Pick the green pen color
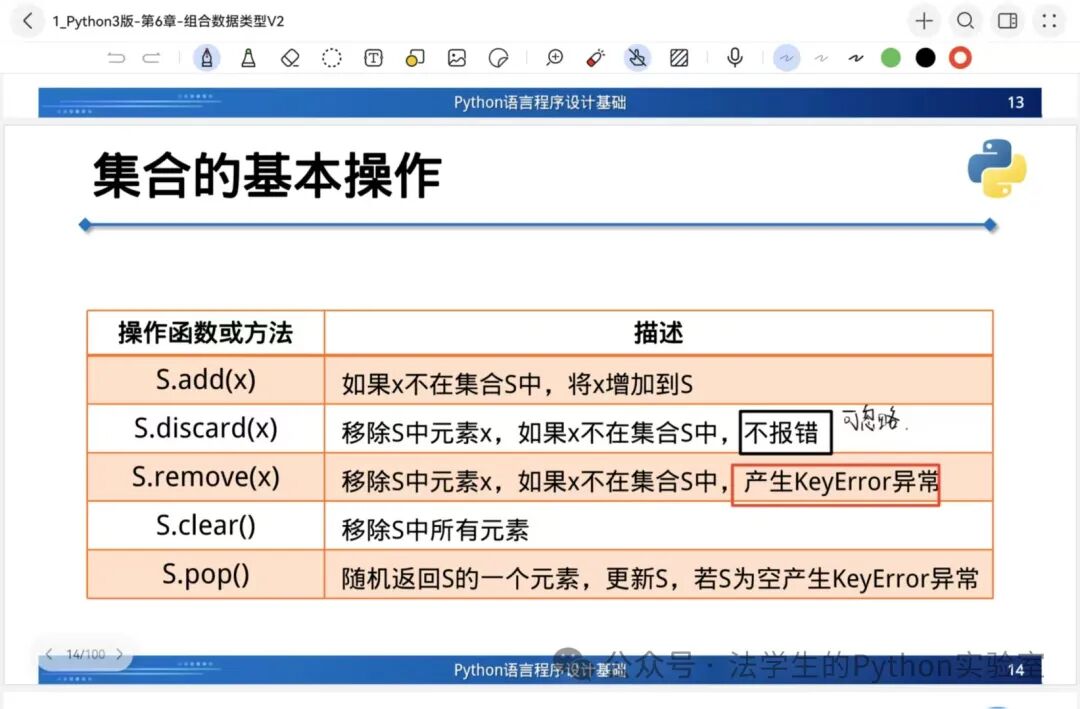1080x709 pixels. click(x=891, y=58)
